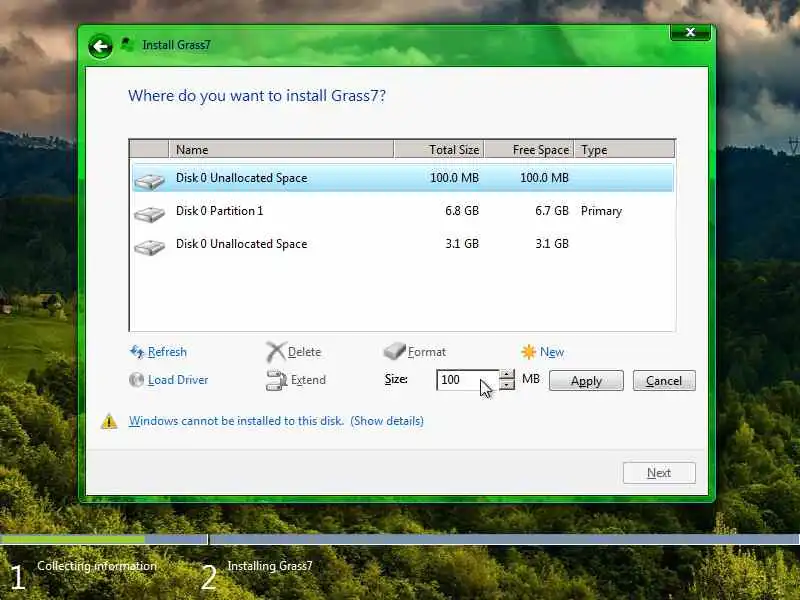Decrease size with the down spinner arrow
800x600 pixels.
[507, 385]
